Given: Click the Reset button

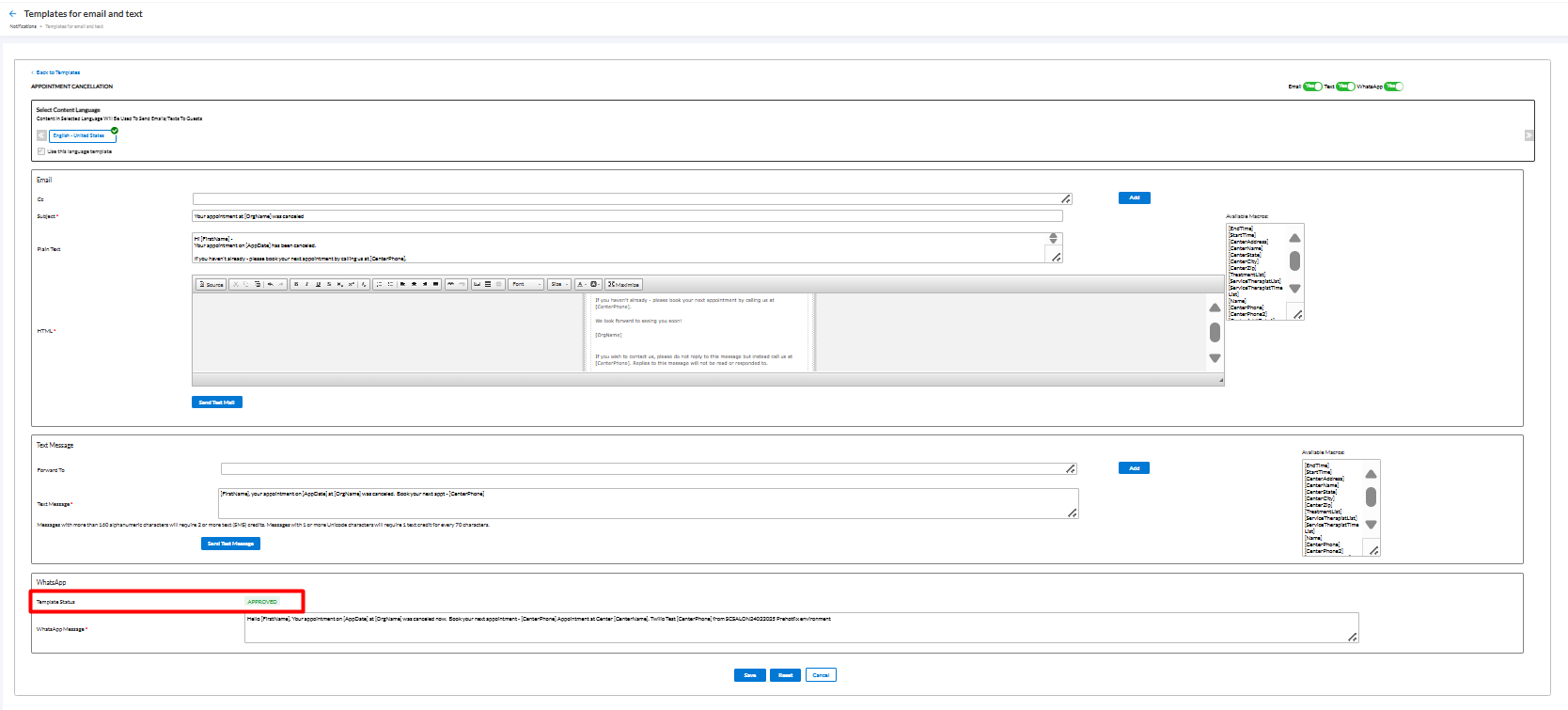Looking at the screenshot, I should (786, 675).
